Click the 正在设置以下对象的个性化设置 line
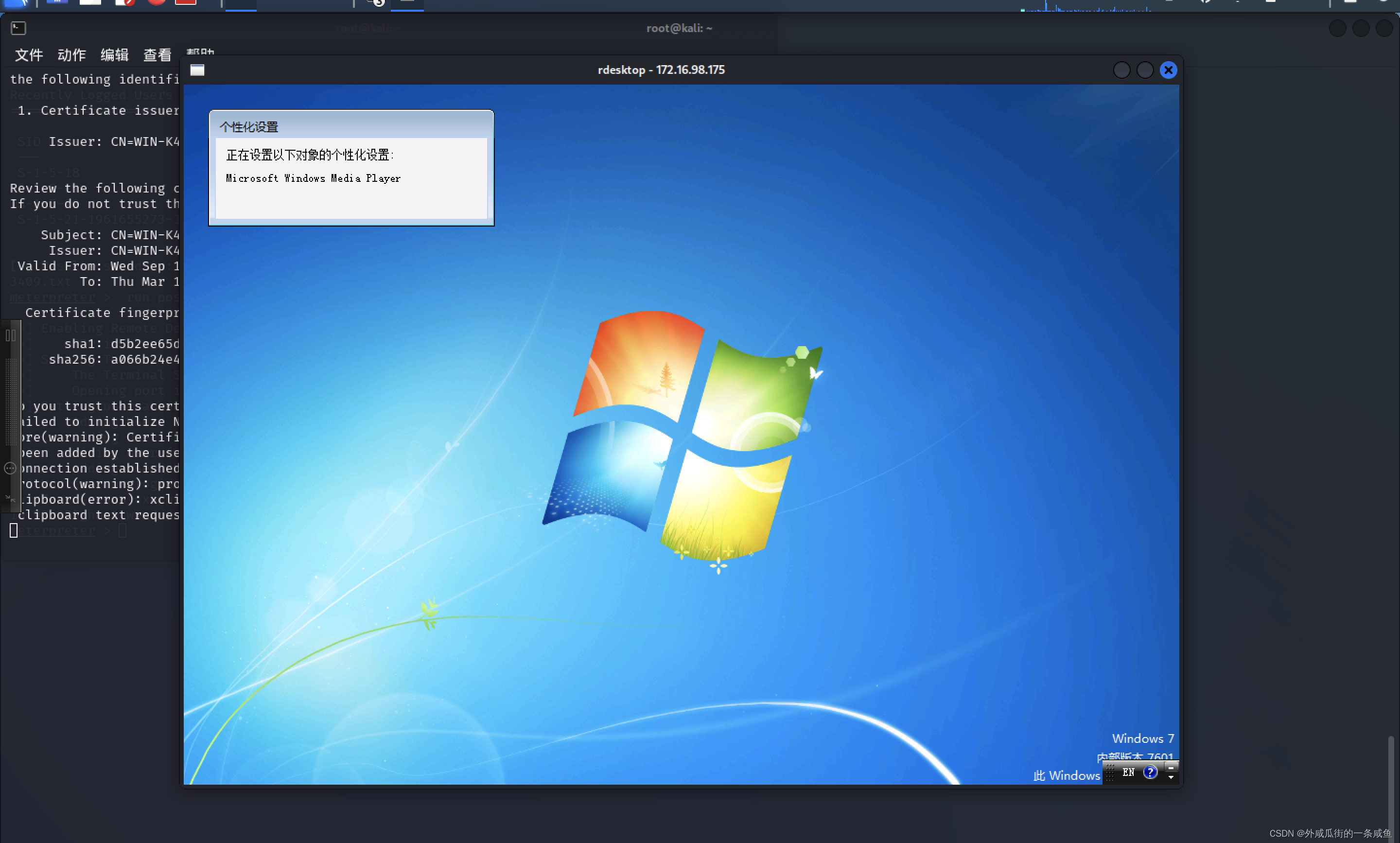This screenshot has width=1400, height=843. click(x=310, y=155)
